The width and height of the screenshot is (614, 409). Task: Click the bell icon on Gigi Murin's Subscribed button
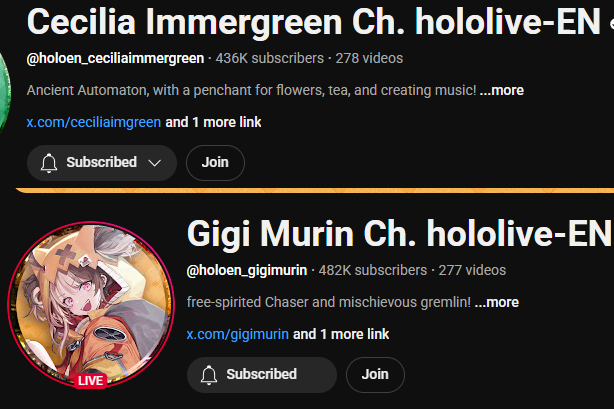click(209, 375)
